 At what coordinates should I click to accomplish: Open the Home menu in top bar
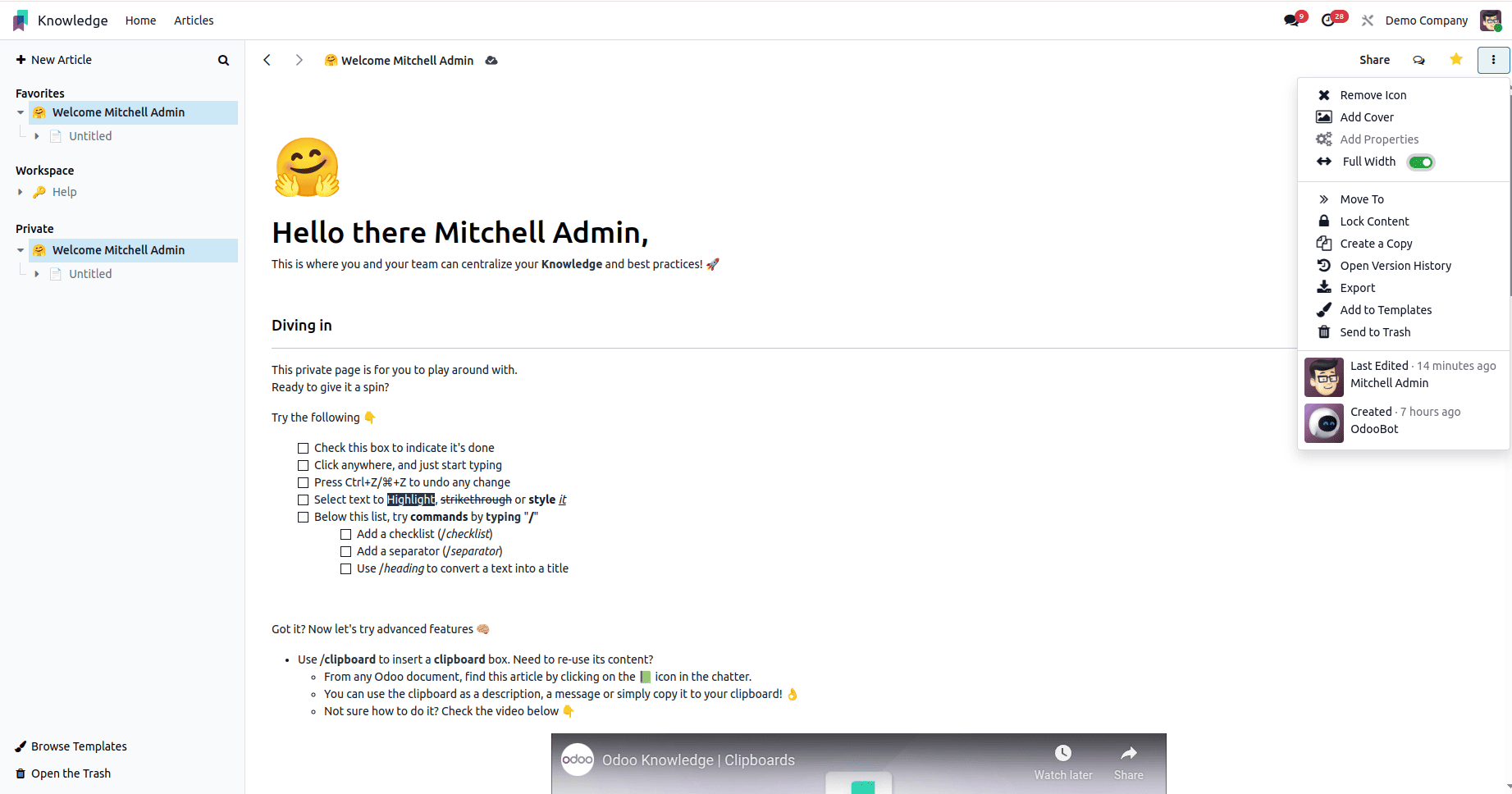pyautogui.click(x=140, y=21)
